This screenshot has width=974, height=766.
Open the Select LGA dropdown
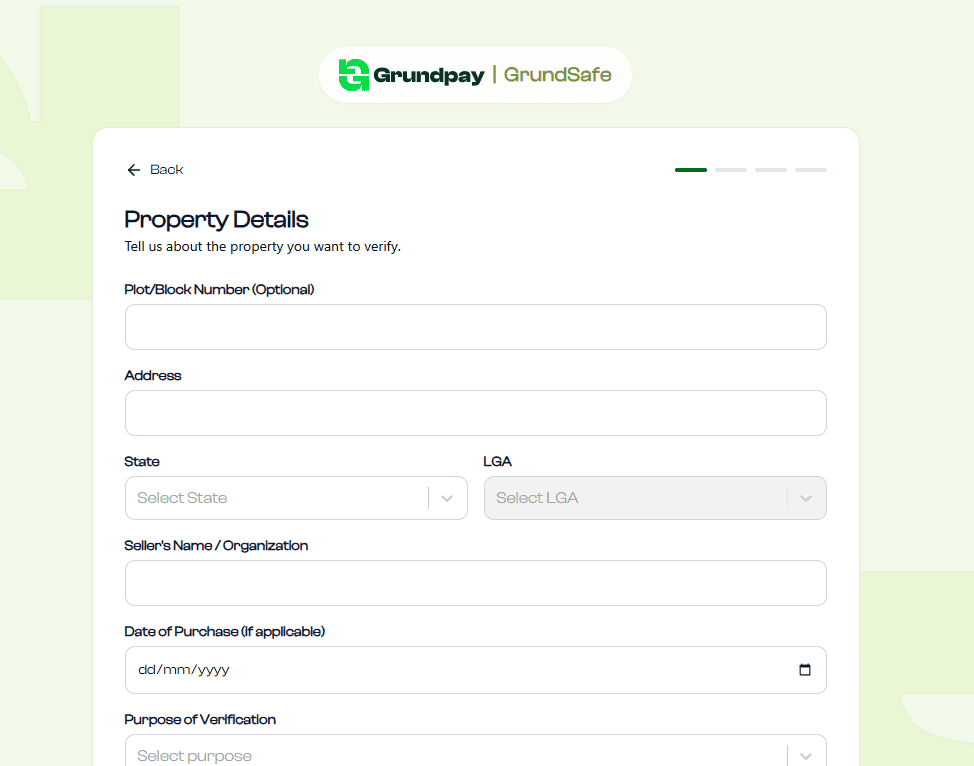(635, 498)
